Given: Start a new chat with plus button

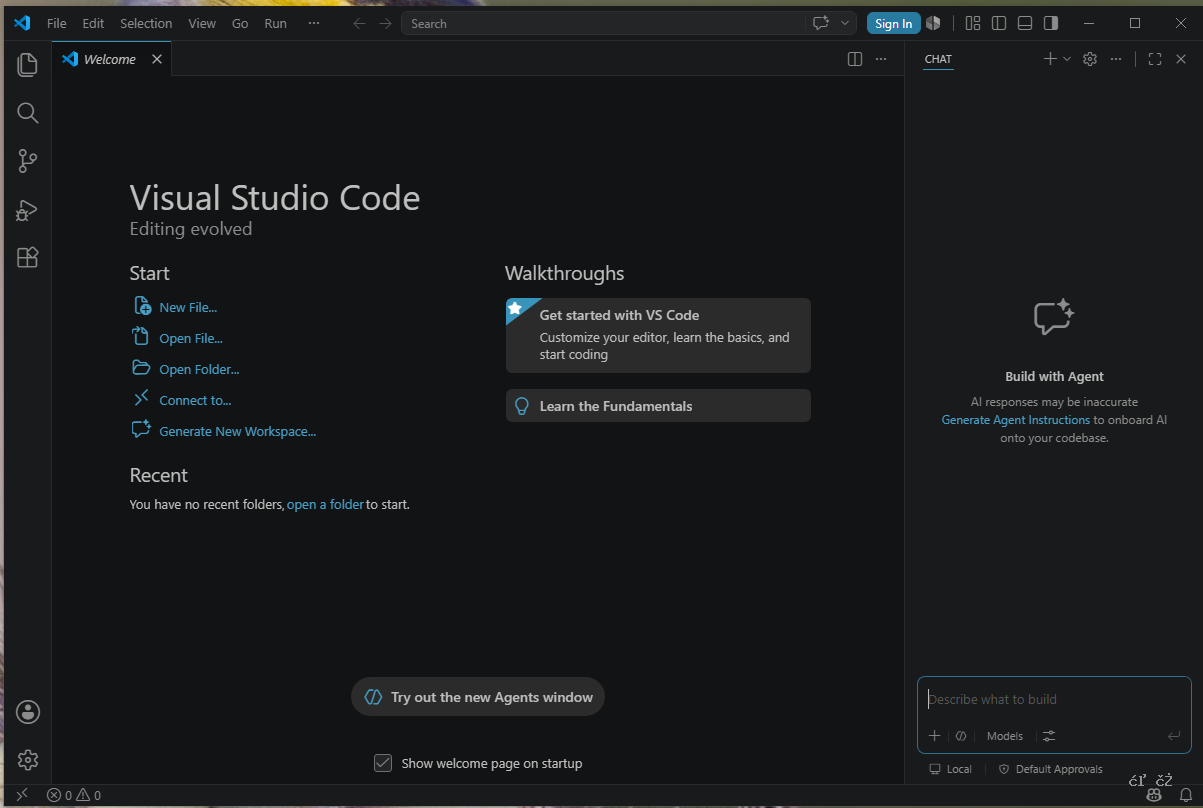Looking at the screenshot, I should [1050, 59].
